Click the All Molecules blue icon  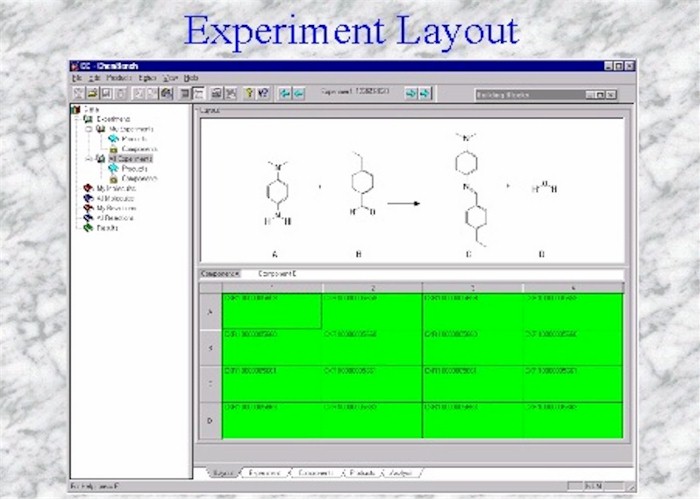88,197
